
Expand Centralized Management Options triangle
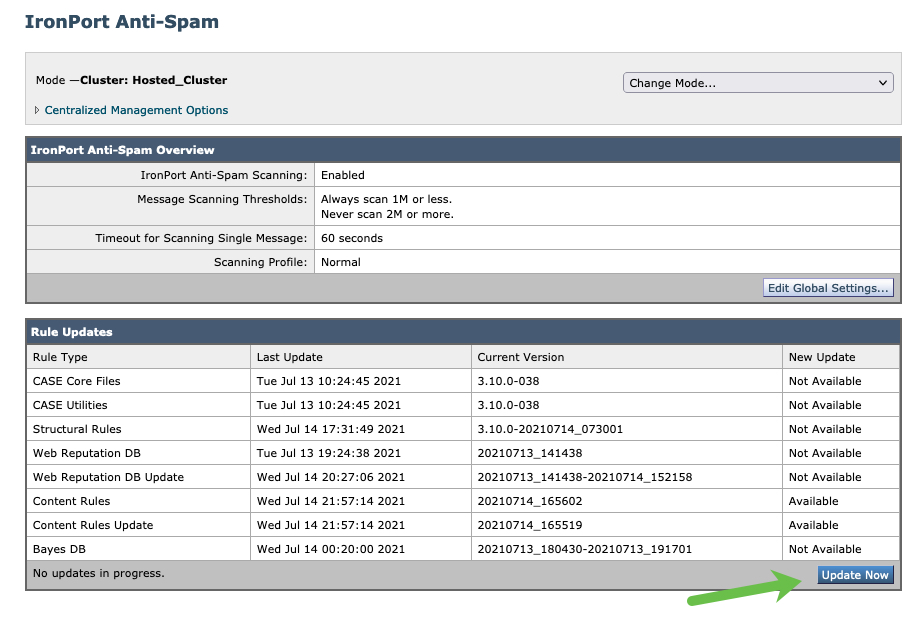click(37, 110)
